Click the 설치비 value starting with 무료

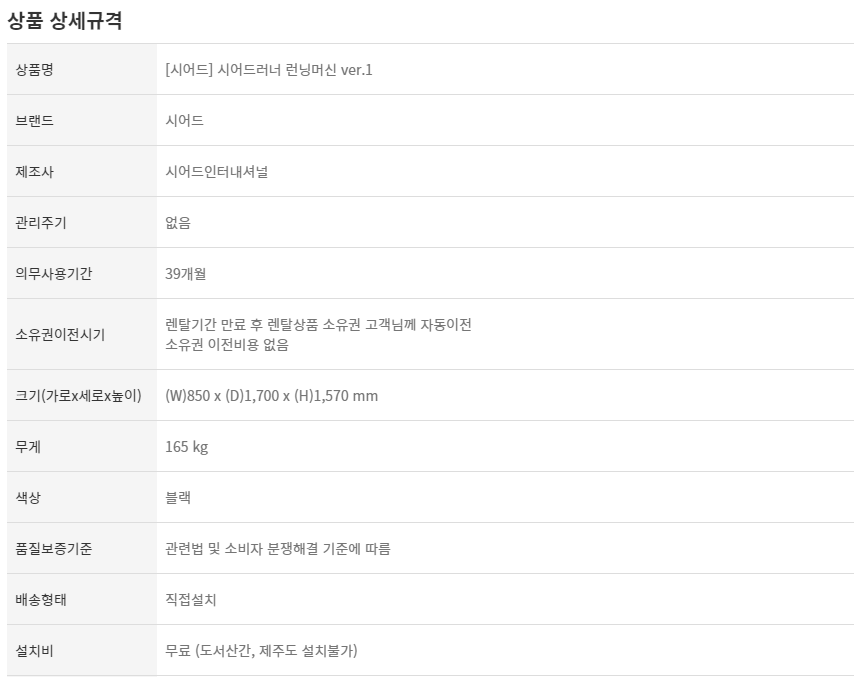tap(262, 651)
